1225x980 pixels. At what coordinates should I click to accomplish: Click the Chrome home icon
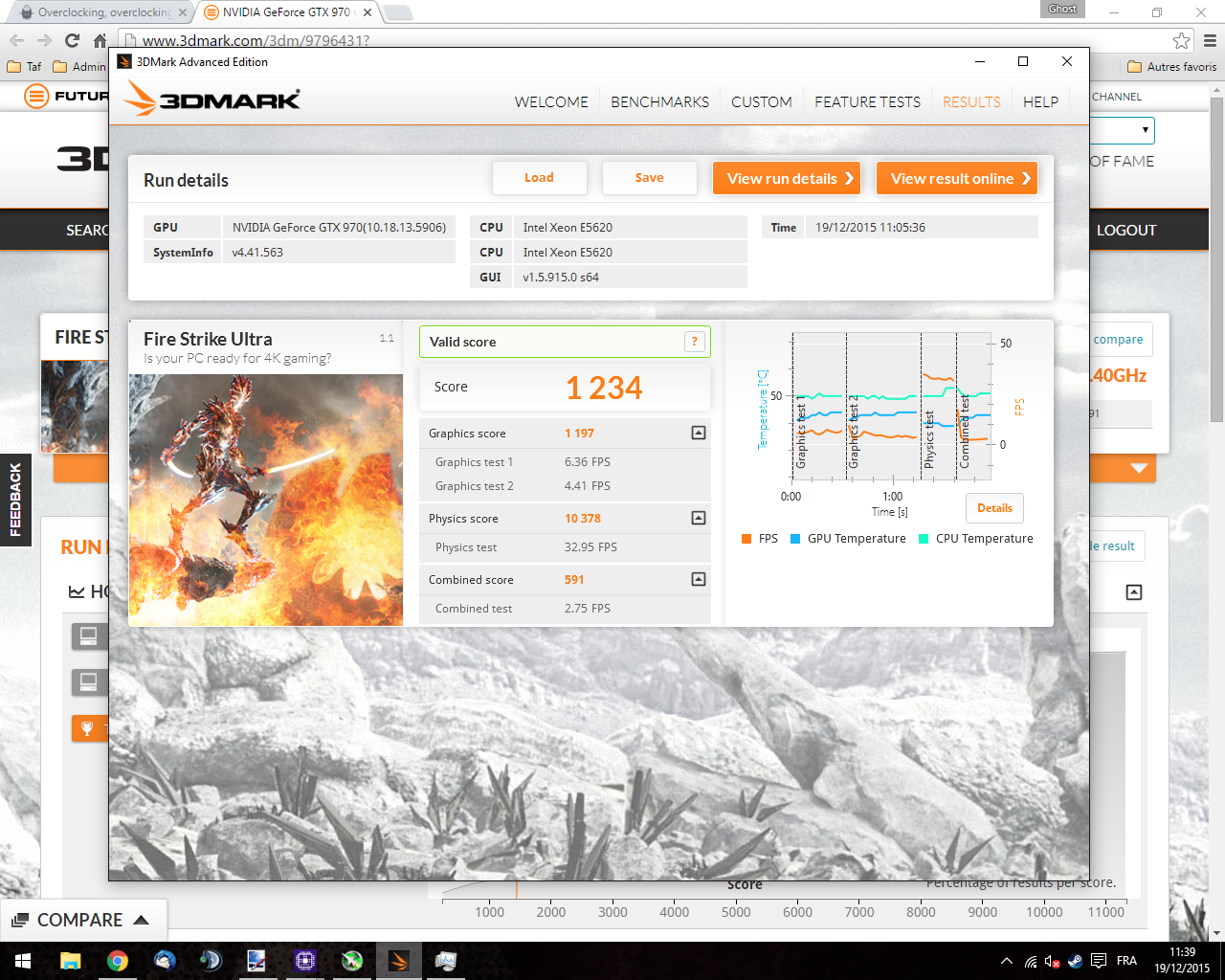100,40
